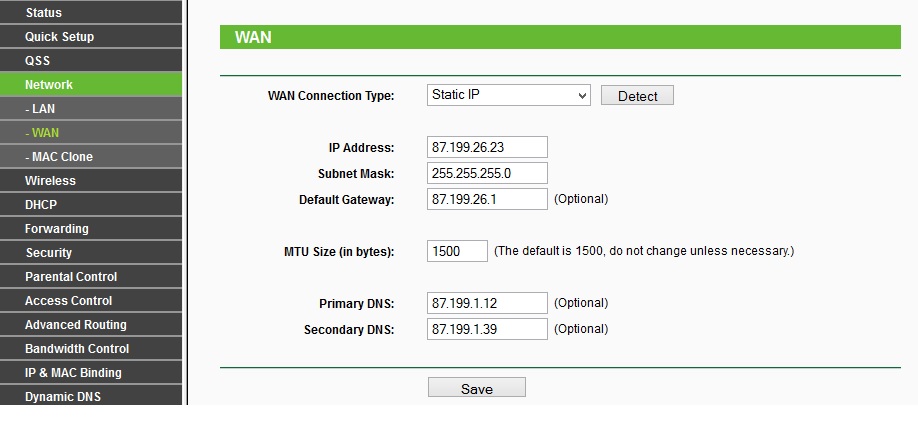Open the Forwarding menu item
Image resolution: width=918 pixels, height=421 pixels.
click(x=91, y=228)
